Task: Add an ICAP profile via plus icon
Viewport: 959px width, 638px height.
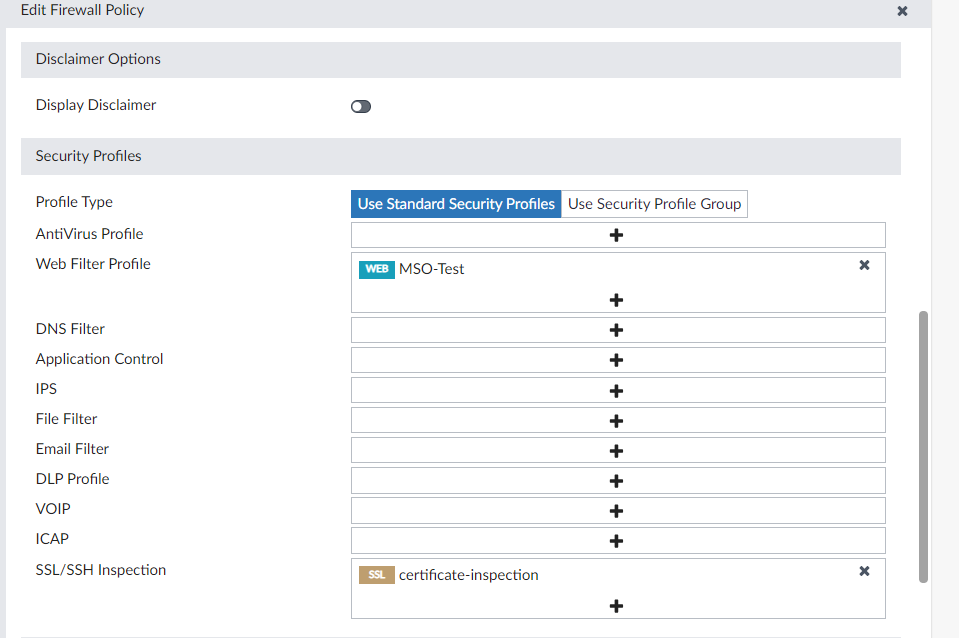Action: [617, 541]
